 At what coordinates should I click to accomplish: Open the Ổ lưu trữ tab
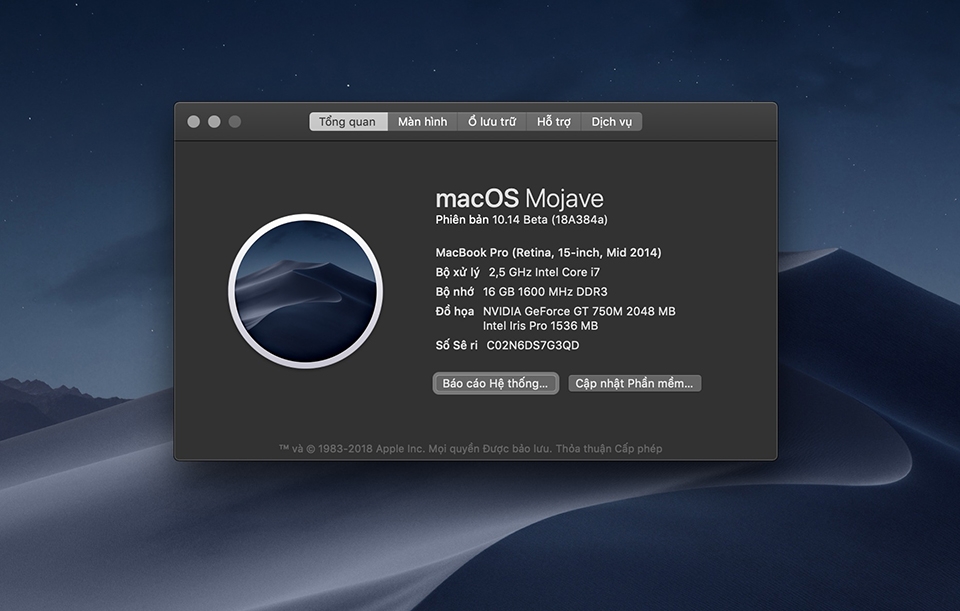click(492, 122)
